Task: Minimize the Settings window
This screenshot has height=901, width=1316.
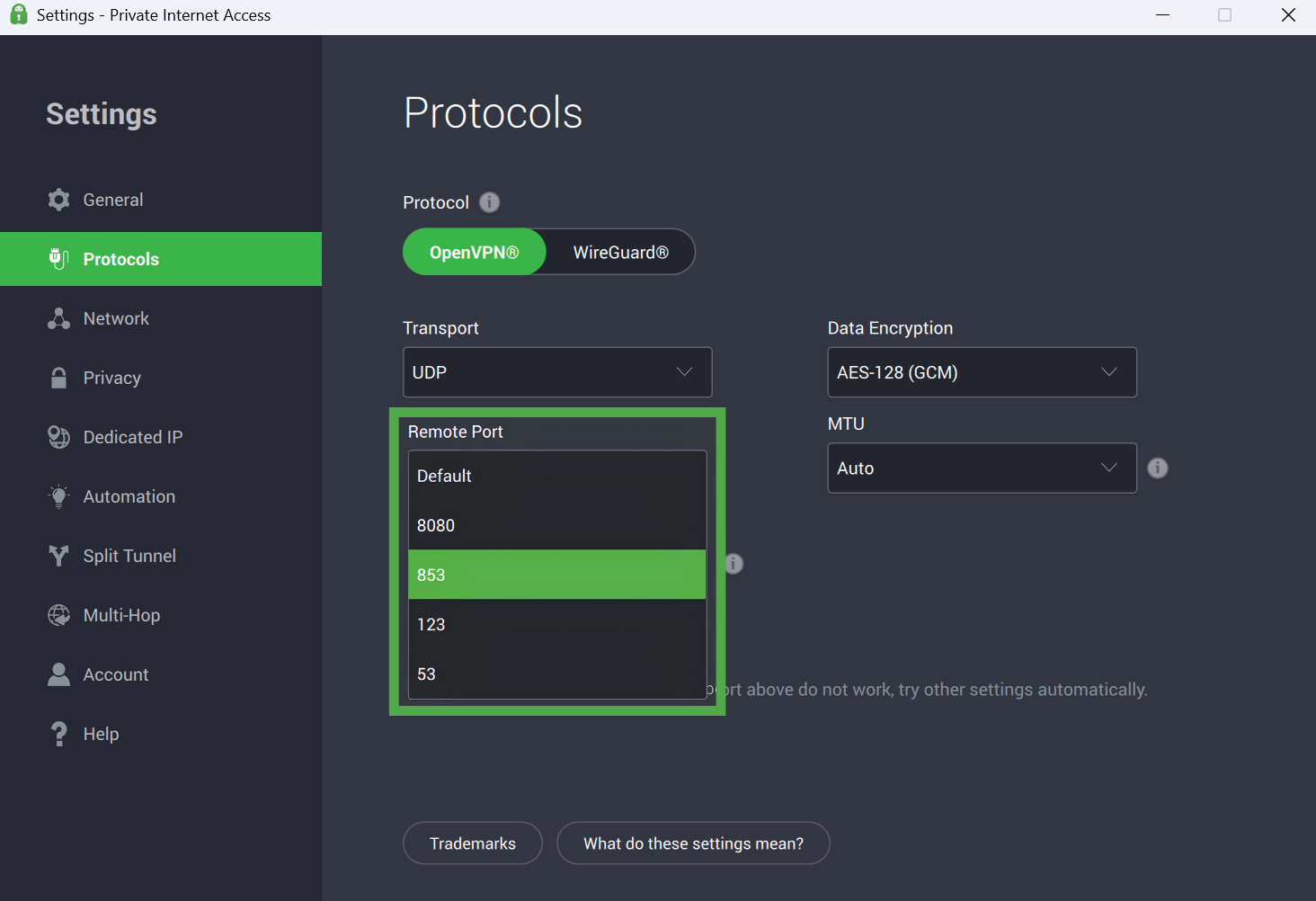Action: point(1162,15)
